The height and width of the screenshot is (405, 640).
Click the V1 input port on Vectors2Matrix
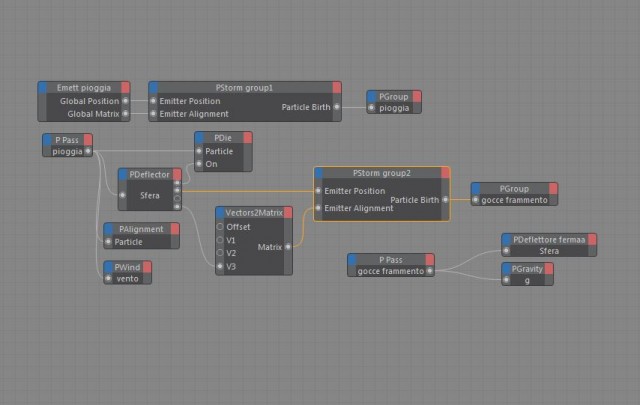(220, 240)
